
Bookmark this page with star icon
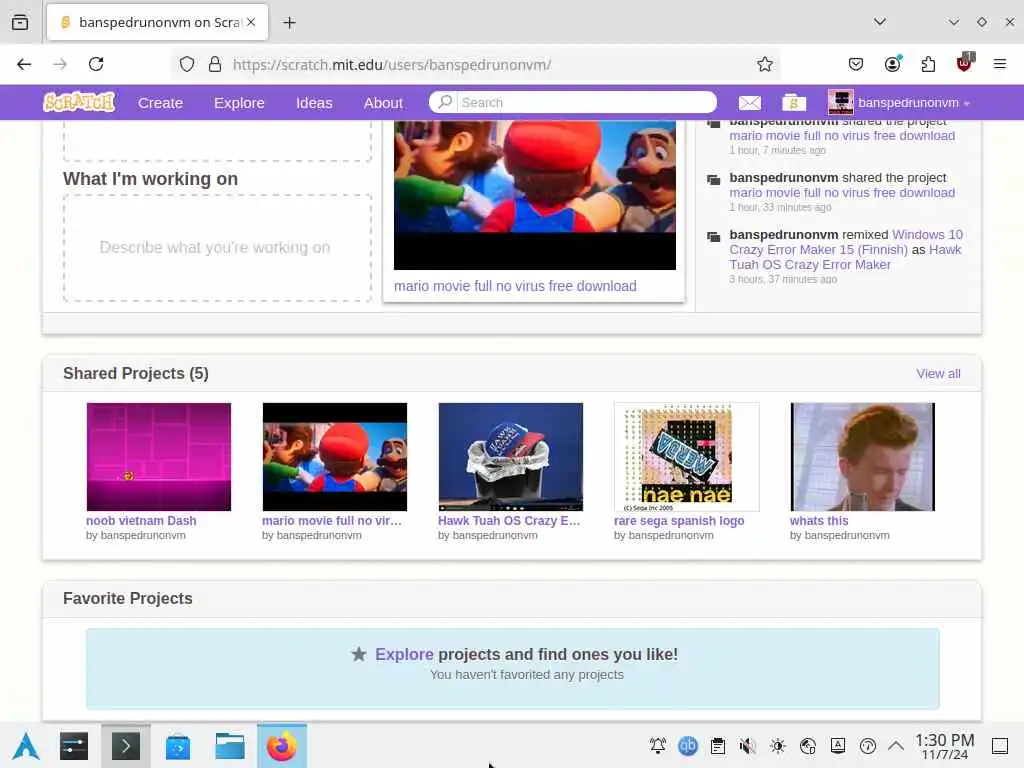point(765,64)
